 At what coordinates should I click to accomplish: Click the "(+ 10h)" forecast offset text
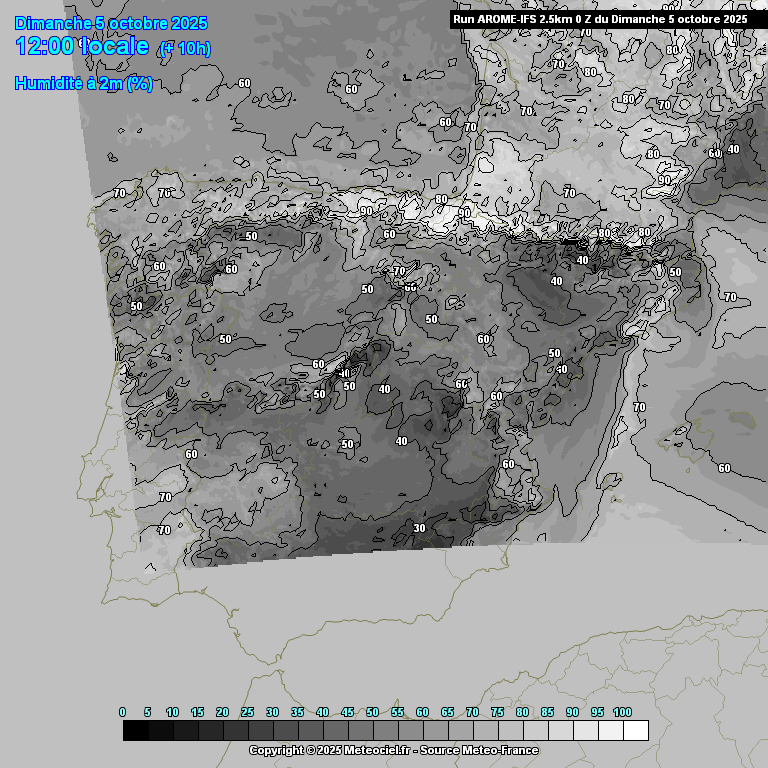(x=185, y=48)
